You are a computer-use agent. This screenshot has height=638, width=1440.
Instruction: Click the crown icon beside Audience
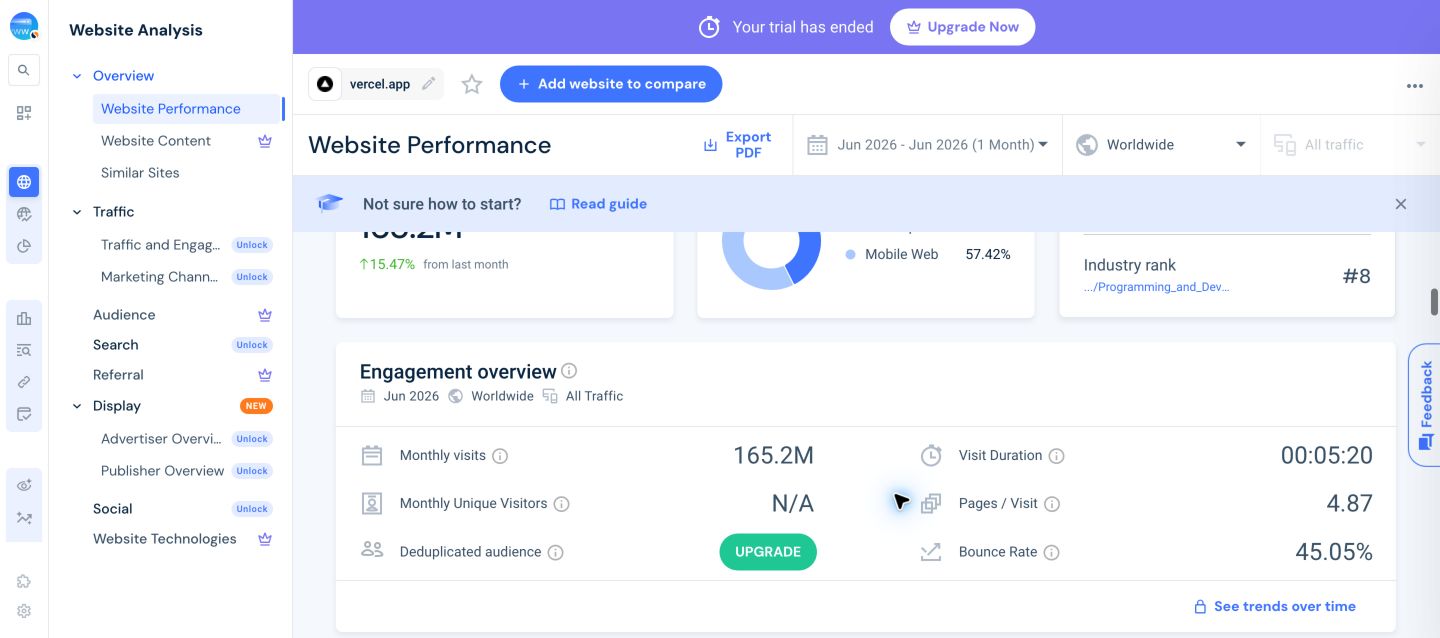(265, 315)
